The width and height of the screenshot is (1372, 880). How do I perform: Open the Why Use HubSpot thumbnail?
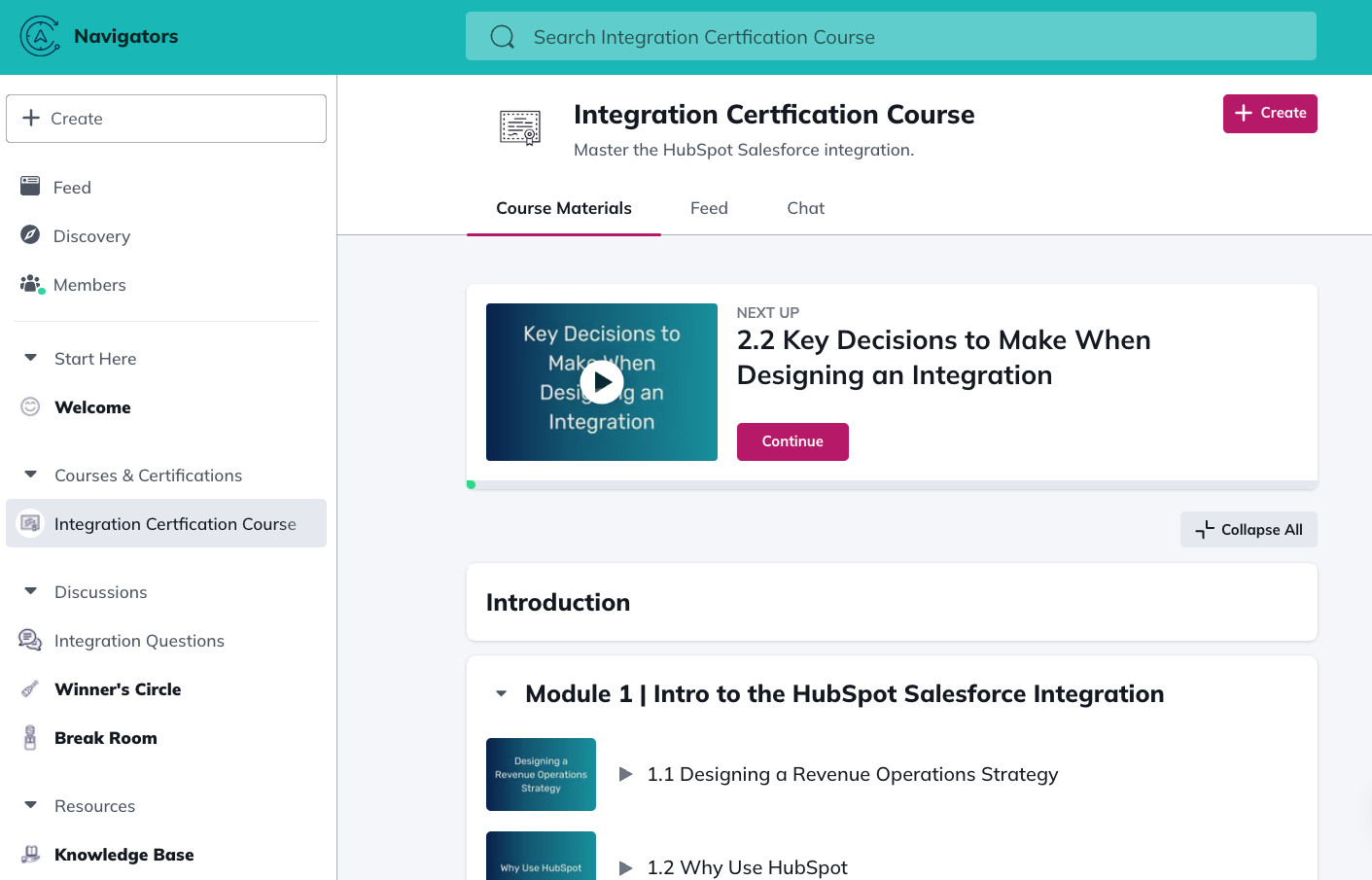541,856
